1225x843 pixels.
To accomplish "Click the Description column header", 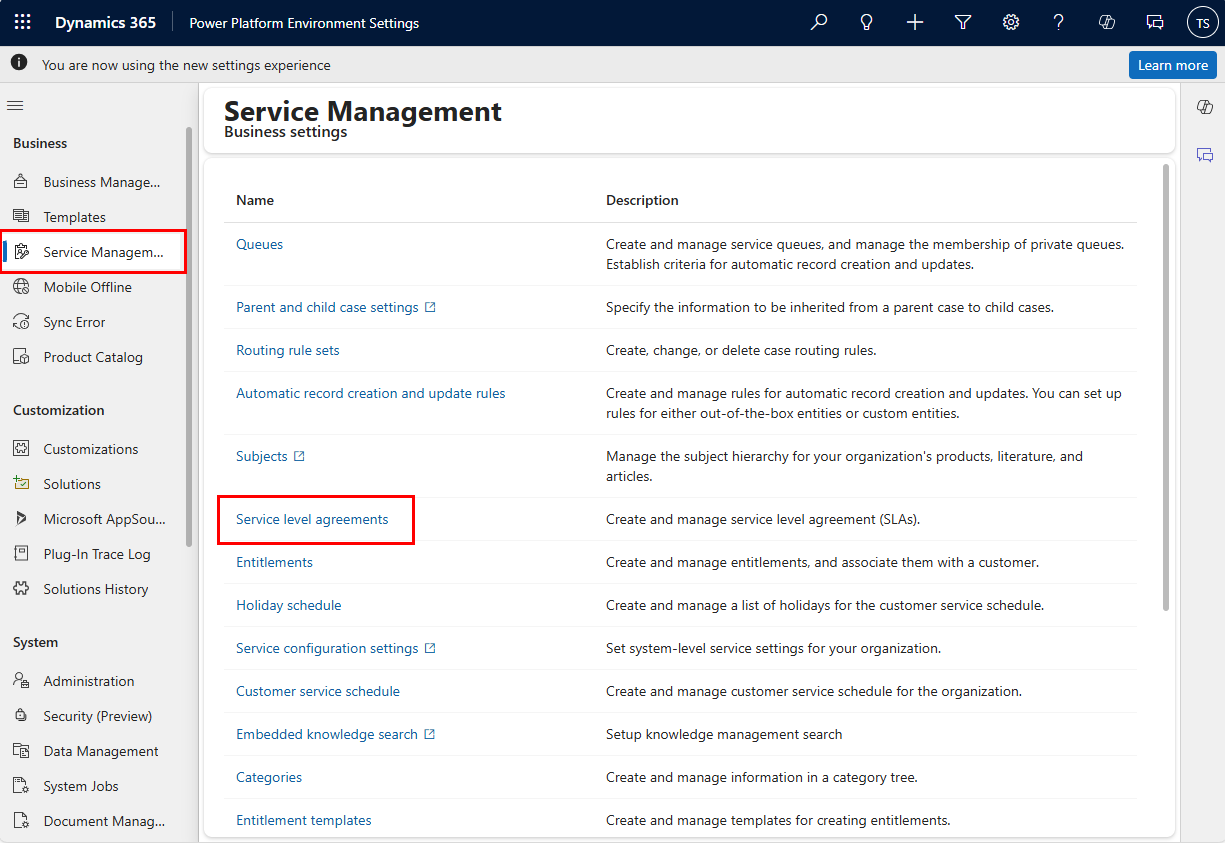I will pos(642,200).
